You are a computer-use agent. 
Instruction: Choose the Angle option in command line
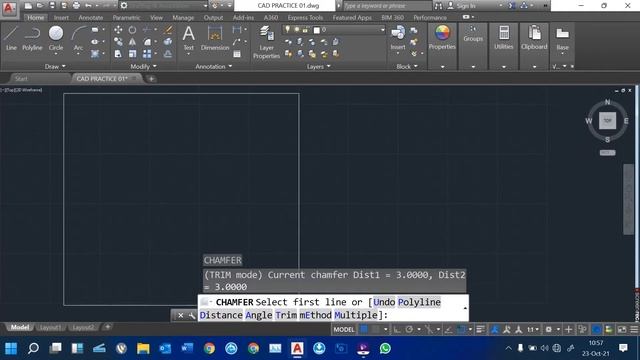(x=259, y=315)
